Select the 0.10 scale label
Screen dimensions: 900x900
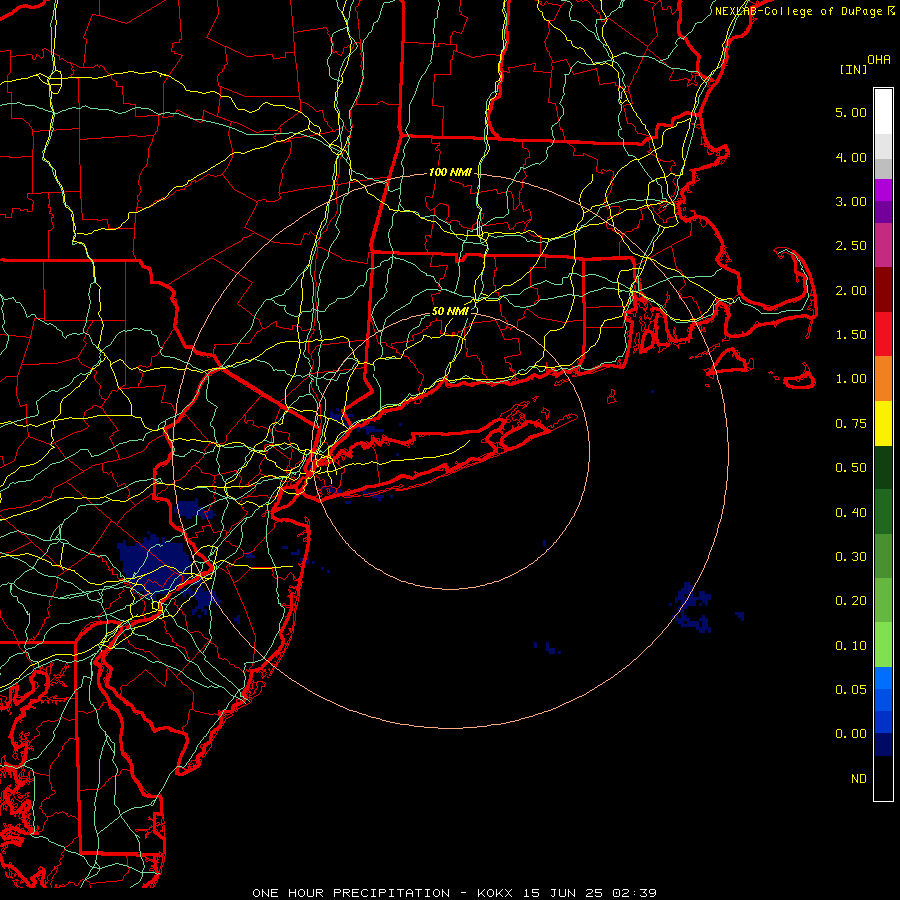[x=851, y=646]
